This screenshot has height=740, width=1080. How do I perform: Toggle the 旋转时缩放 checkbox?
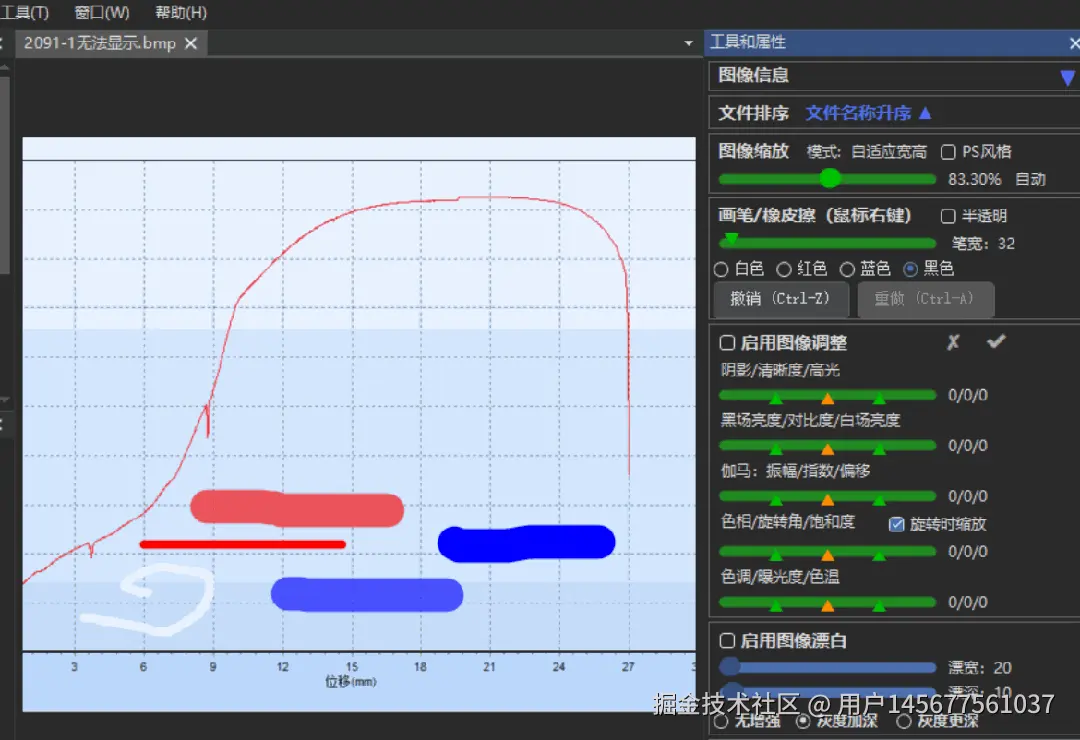click(896, 524)
